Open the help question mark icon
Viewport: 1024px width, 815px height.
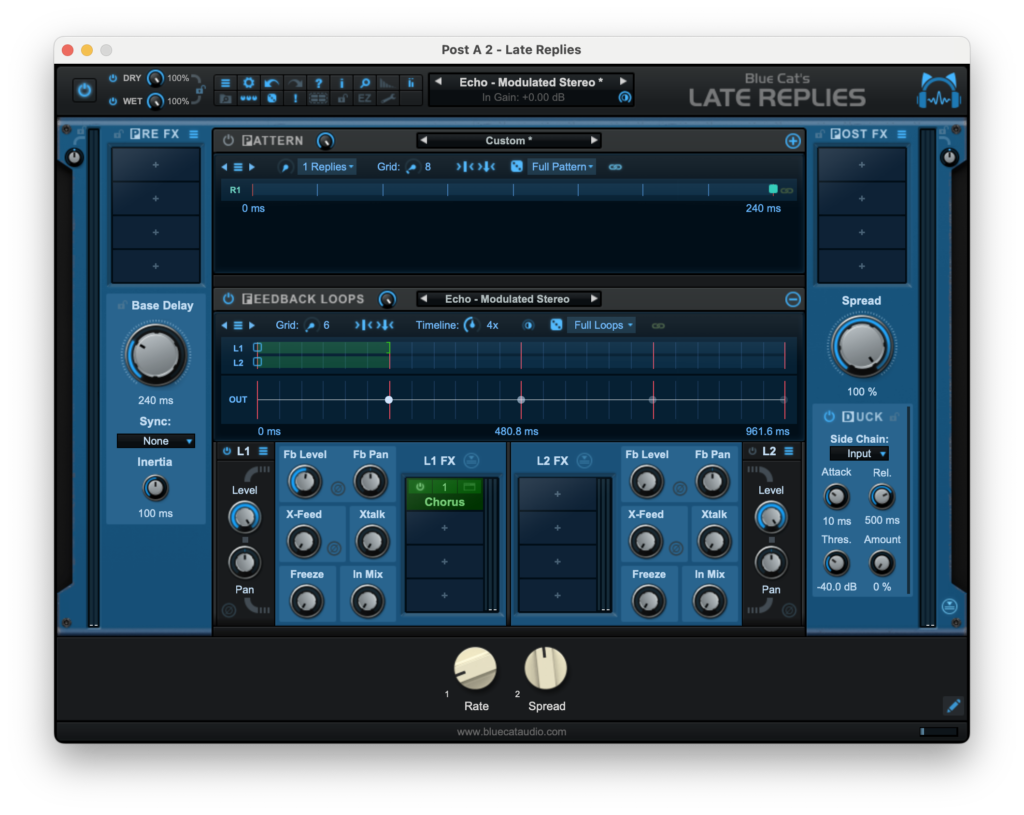318,83
